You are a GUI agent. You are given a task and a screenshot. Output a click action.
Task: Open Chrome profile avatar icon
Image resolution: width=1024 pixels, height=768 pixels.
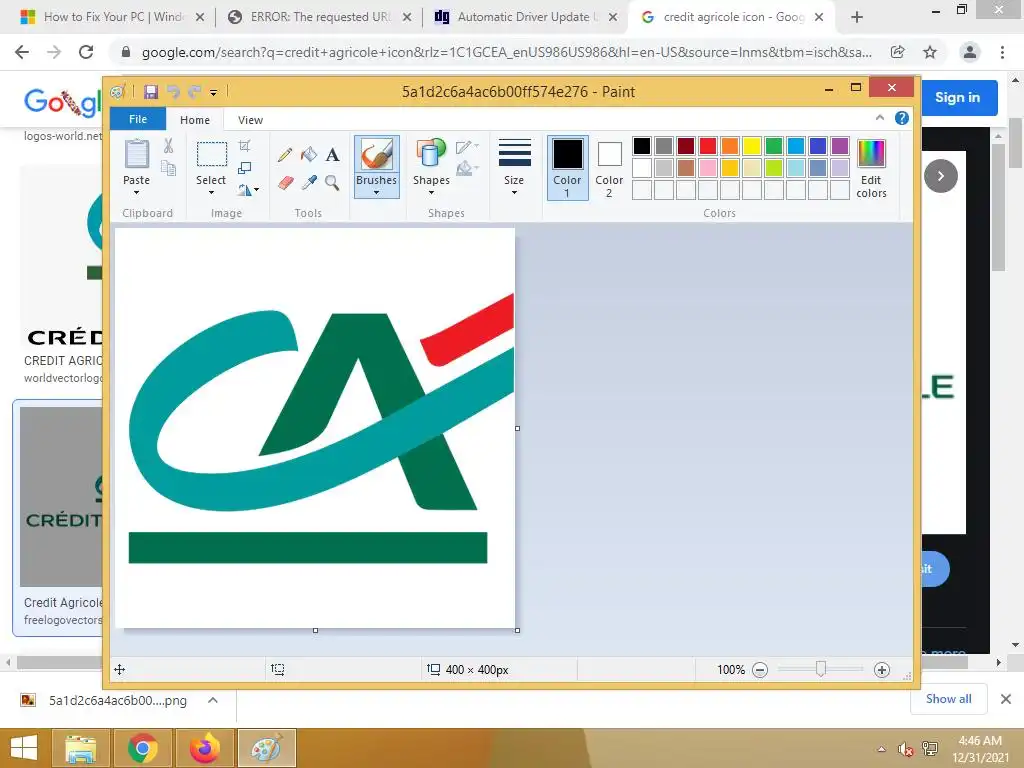(970, 52)
